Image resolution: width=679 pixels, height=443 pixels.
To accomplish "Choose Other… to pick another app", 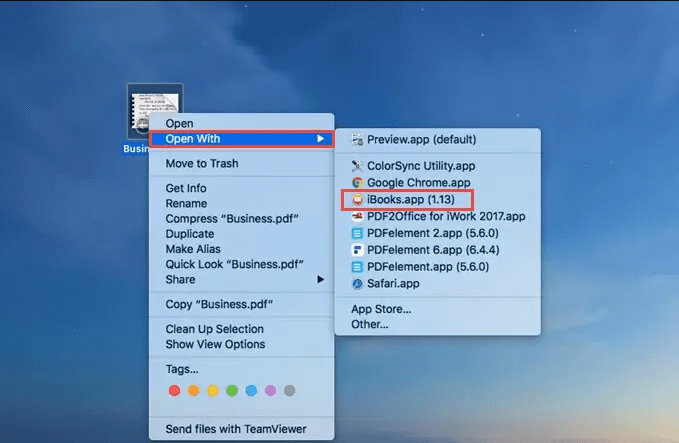I will pyautogui.click(x=370, y=324).
